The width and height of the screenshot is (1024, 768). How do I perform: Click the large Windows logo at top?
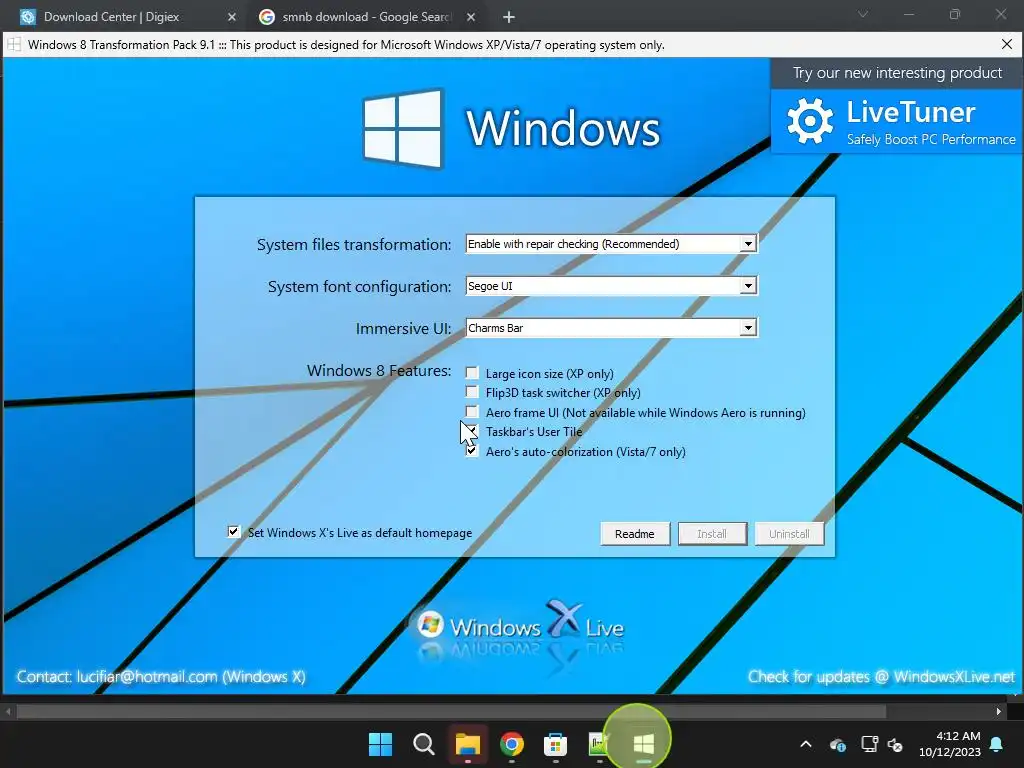(x=403, y=128)
